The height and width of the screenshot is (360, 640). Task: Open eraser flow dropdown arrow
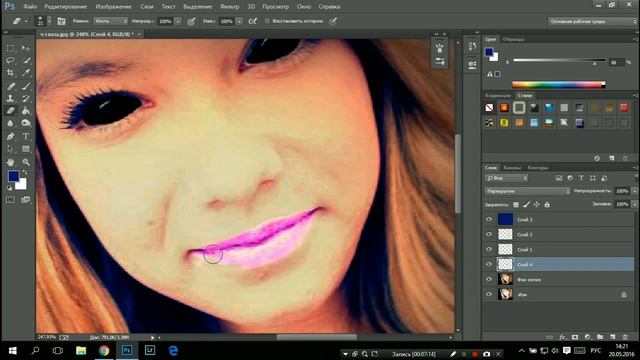(x=239, y=21)
